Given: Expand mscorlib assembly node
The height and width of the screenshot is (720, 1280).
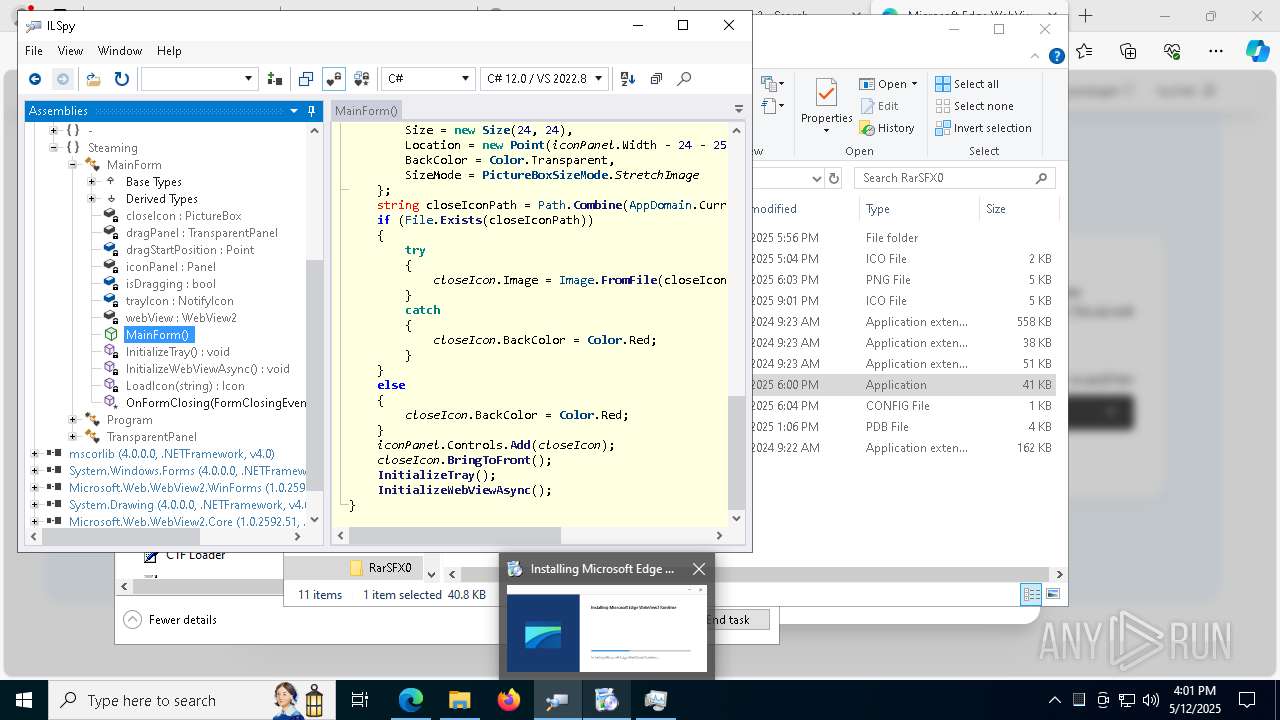Looking at the screenshot, I should click(x=34, y=453).
